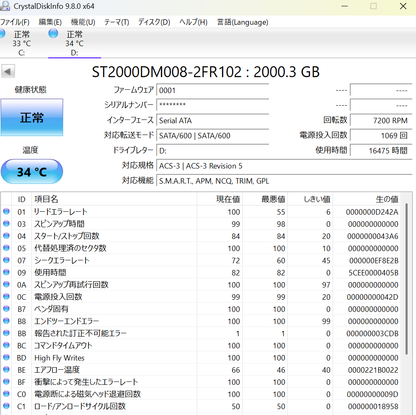This screenshot has width=416, height=415.
Task: Click the status dot for コマンドタイムアウト
Action: coord(6,345)
